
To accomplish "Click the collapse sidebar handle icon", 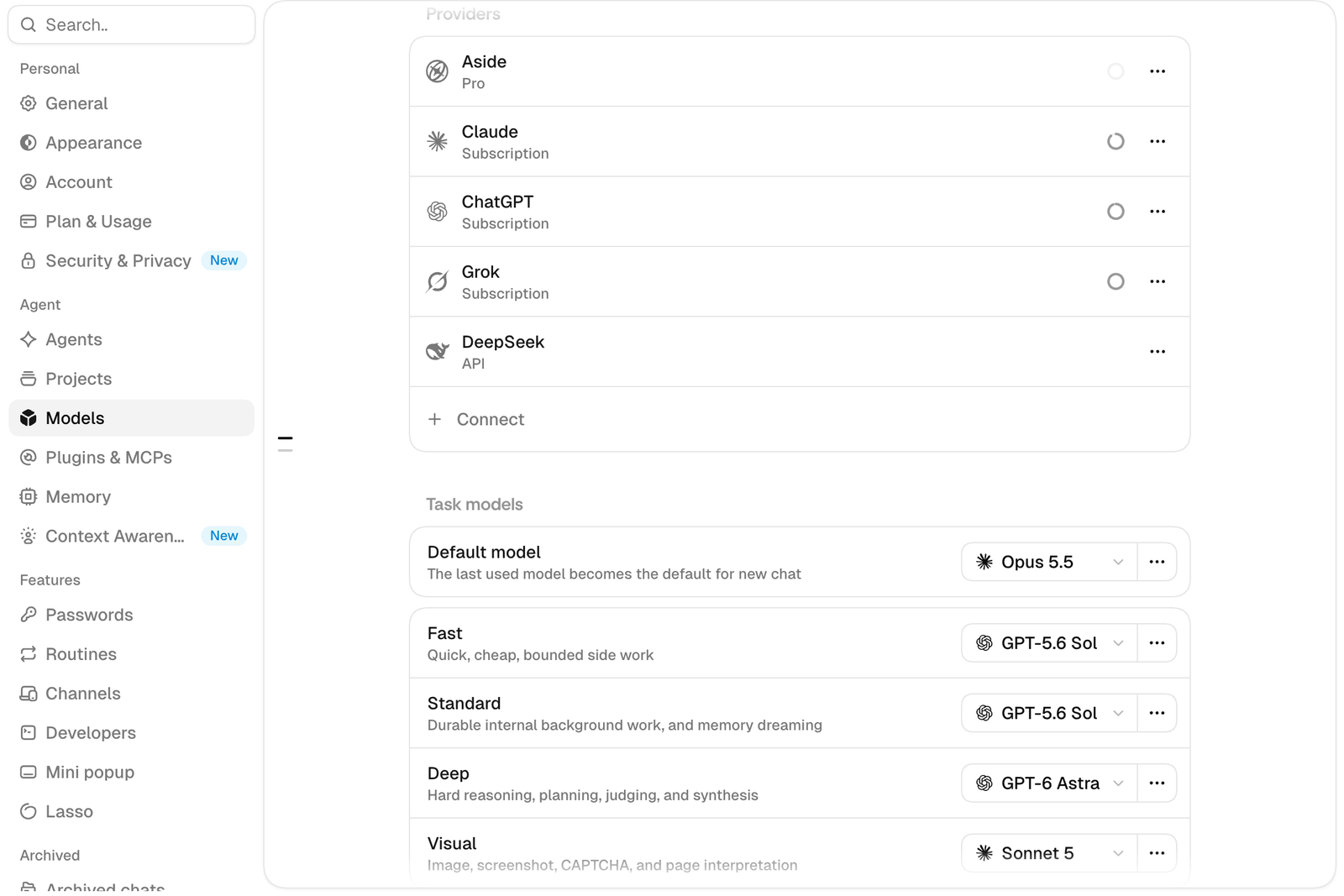I will click(x=286, y=444).
